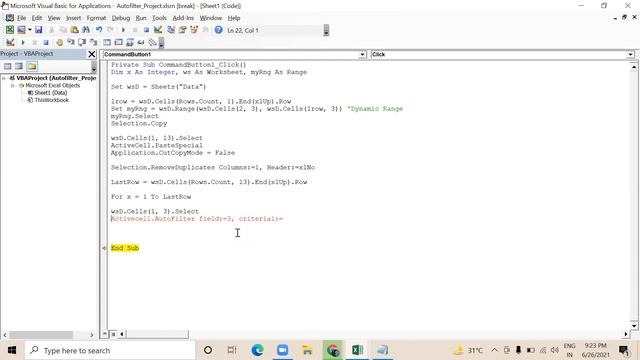Open Find with the binoculars icon
Image resolution: width=640 pixels, height=360 pixels.
click(x=86, y=30)
